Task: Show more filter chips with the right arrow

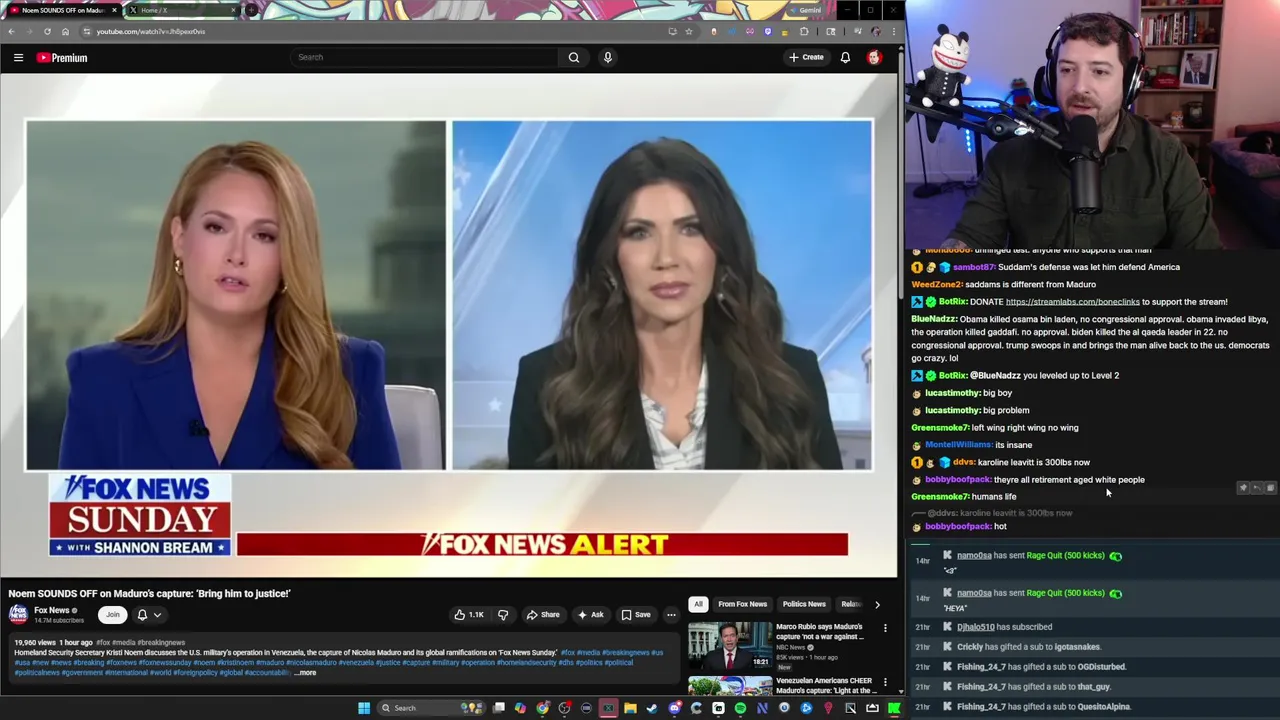Action: (x=877, y=604)
